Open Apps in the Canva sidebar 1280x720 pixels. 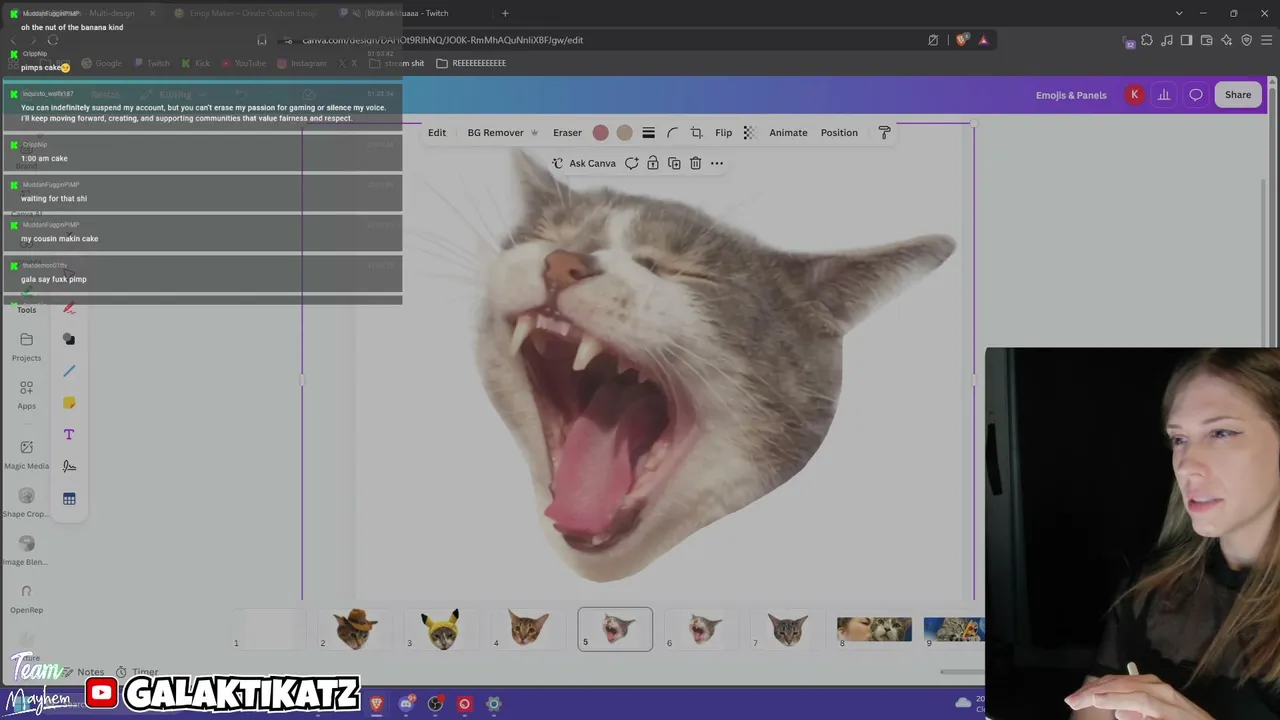click(x=26, y=396)
